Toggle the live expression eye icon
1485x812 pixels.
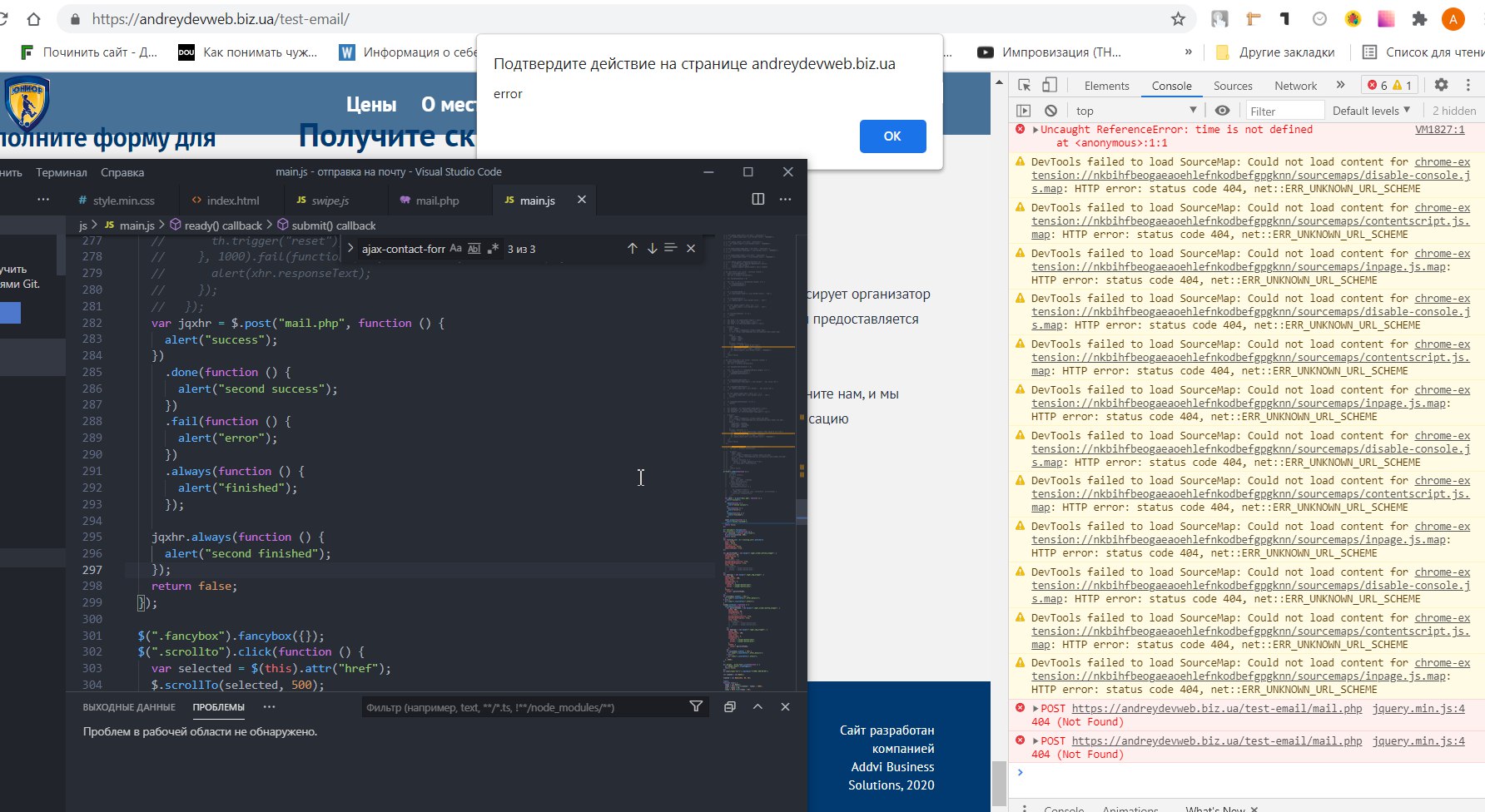[x=1222, y=111]
